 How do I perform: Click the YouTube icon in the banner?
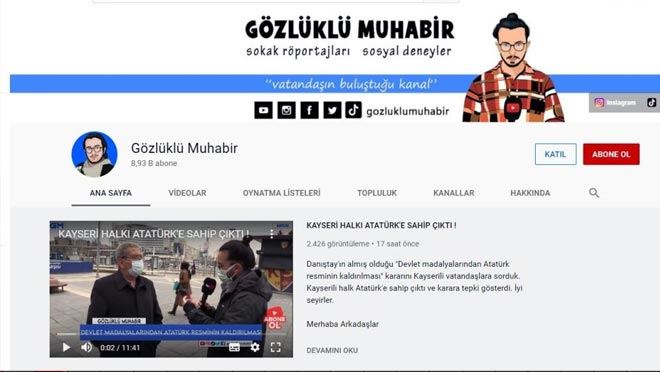[263, 110]
